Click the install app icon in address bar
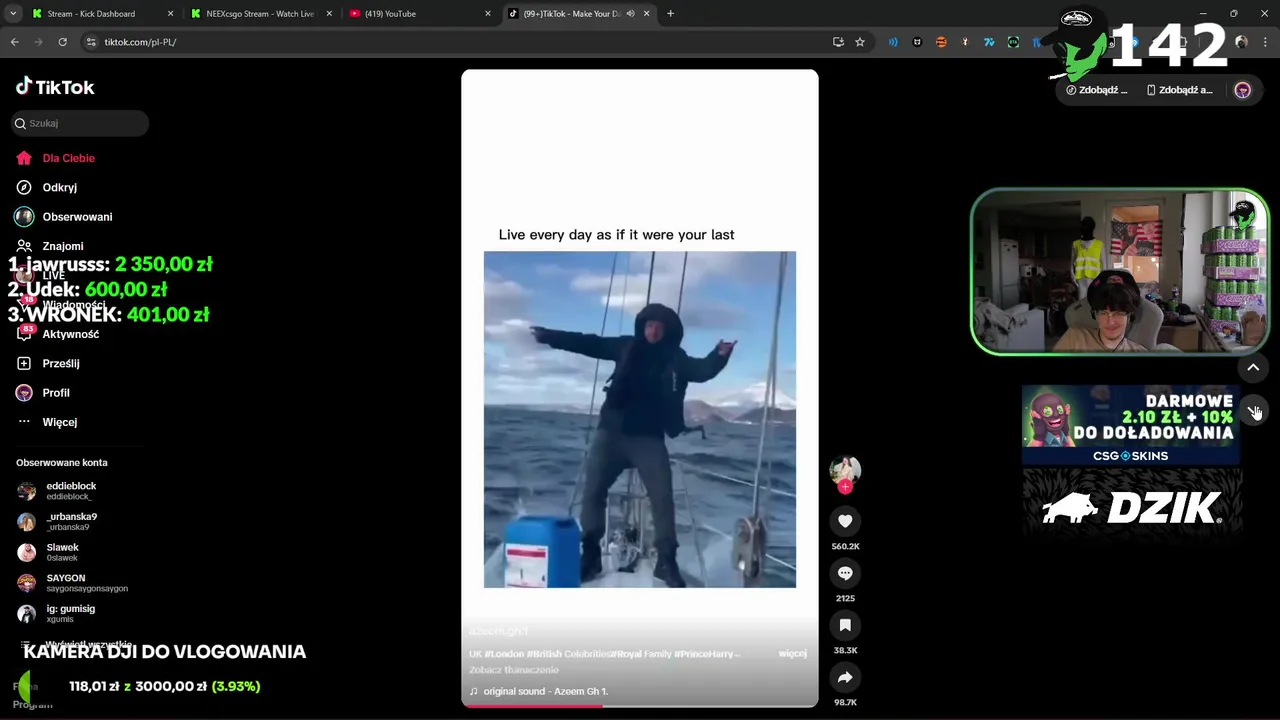Viewport: 1280px width, 720px height. tap(838, 42)
